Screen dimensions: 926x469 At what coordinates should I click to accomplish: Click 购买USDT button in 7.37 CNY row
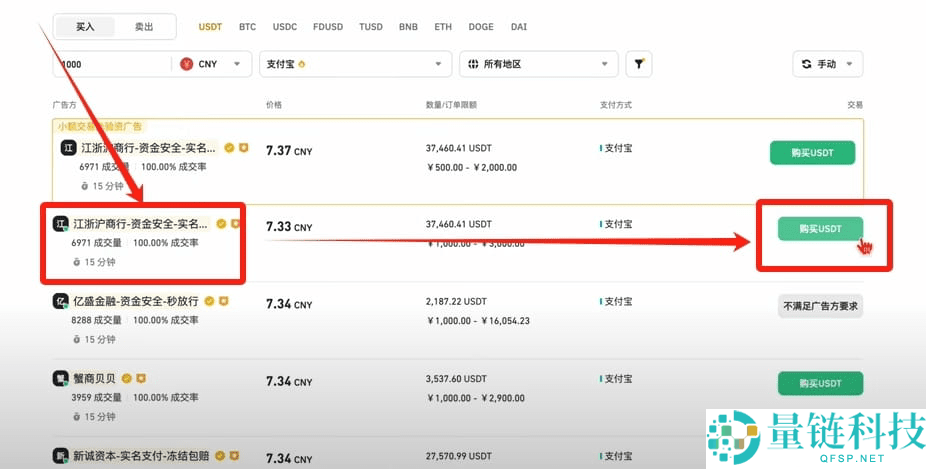pyautogui.click(x=812, y=153)
